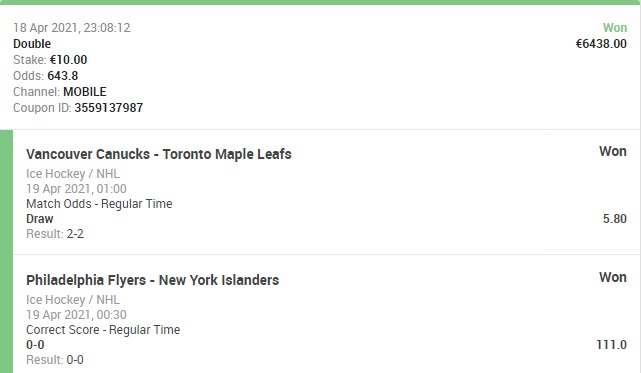Click the Draw selection text

pyautogui.click(x=40, y=219)
